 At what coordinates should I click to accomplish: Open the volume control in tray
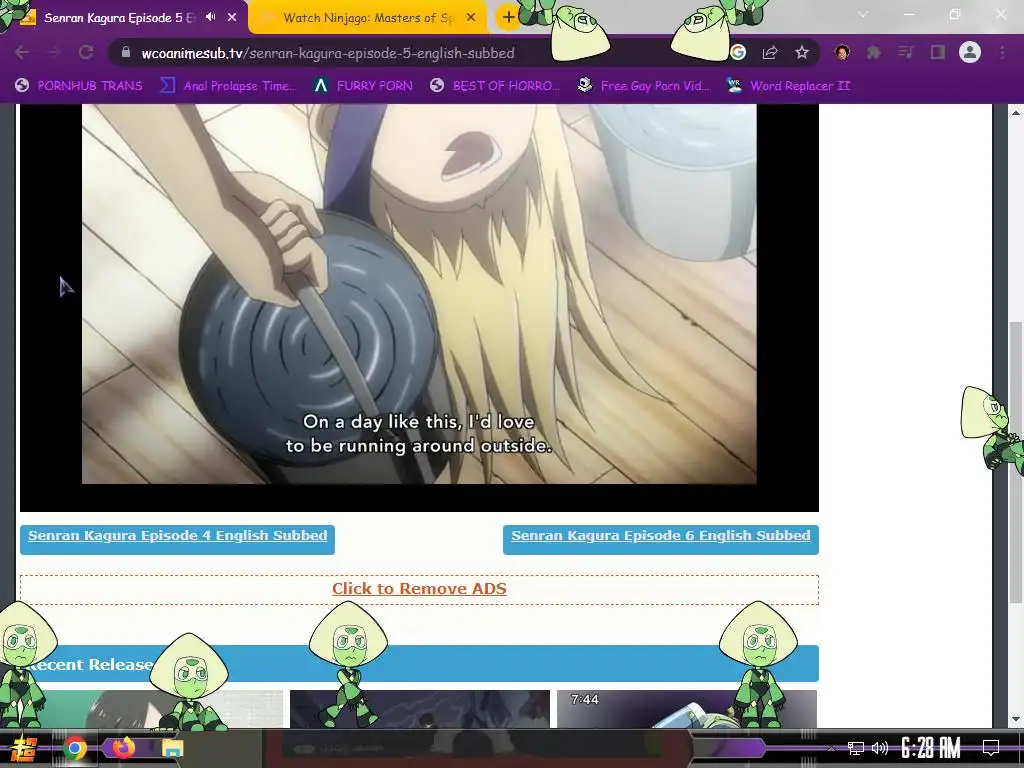[880, 748]
